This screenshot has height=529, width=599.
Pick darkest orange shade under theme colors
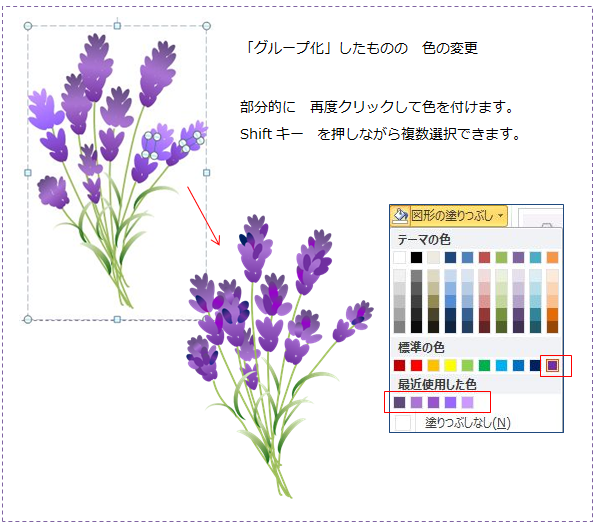pos(552,327)
